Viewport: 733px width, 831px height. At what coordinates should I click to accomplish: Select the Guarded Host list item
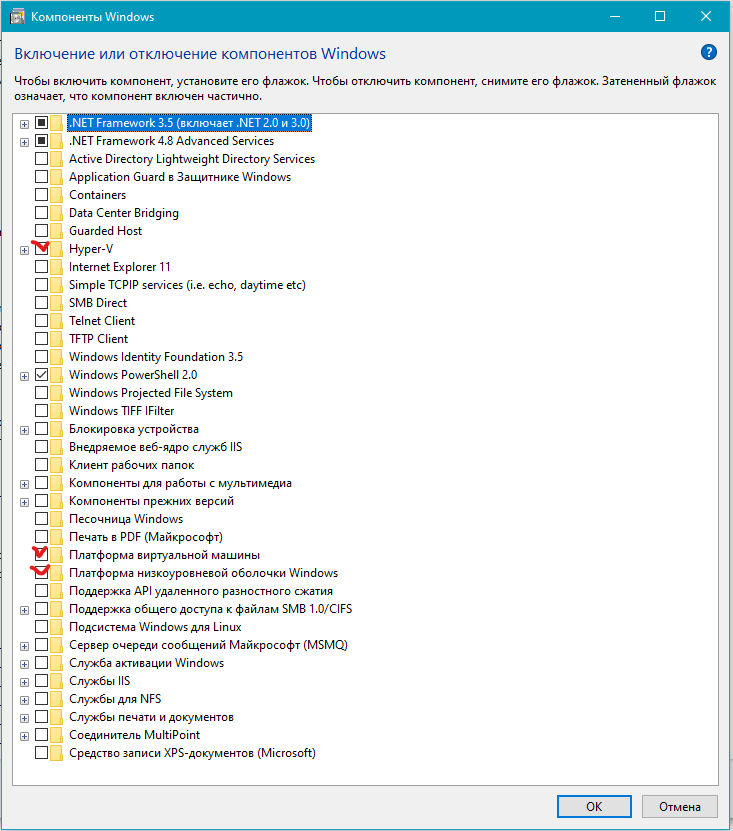[105, 231]
